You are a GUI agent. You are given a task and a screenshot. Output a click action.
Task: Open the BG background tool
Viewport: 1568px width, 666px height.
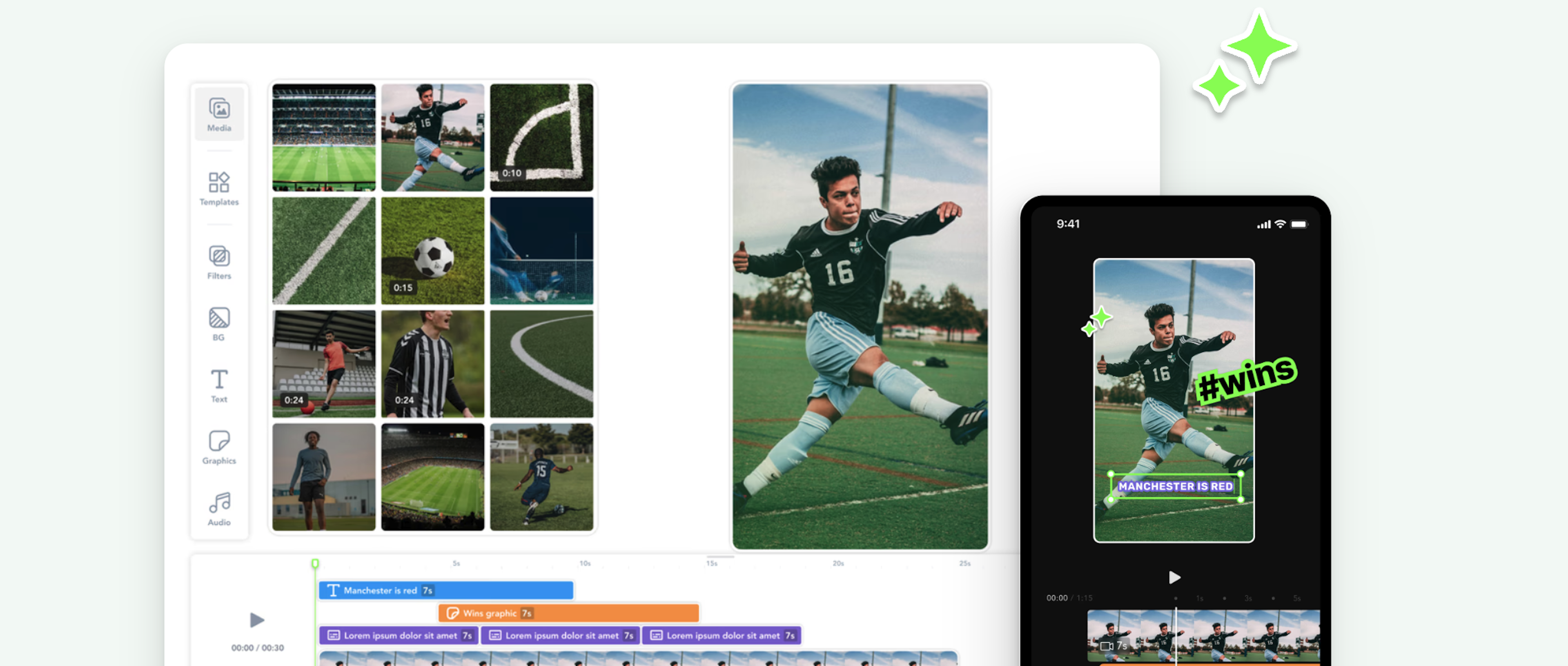click(x=219, y=324)
